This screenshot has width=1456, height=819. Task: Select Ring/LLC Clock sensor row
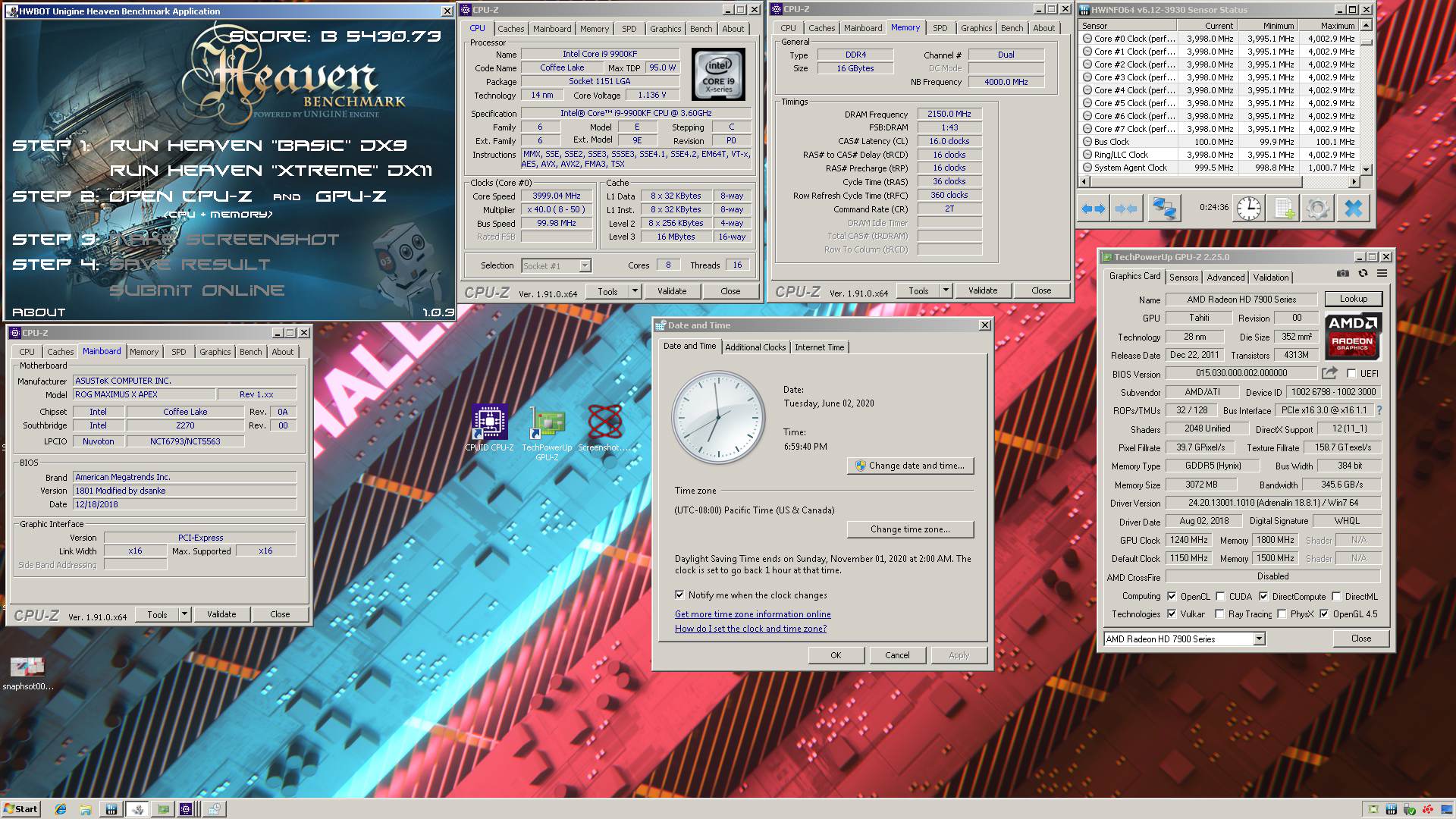click(1219, 155)
